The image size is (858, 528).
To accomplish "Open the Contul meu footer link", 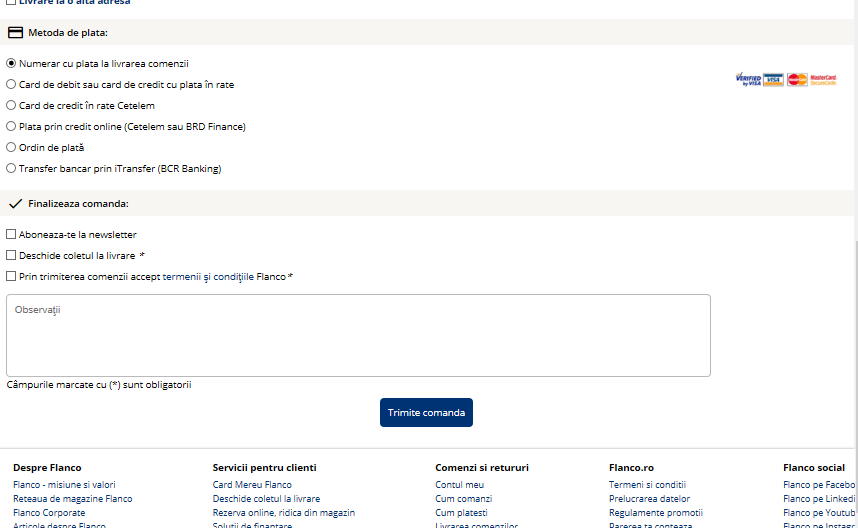I will (459, 485).
